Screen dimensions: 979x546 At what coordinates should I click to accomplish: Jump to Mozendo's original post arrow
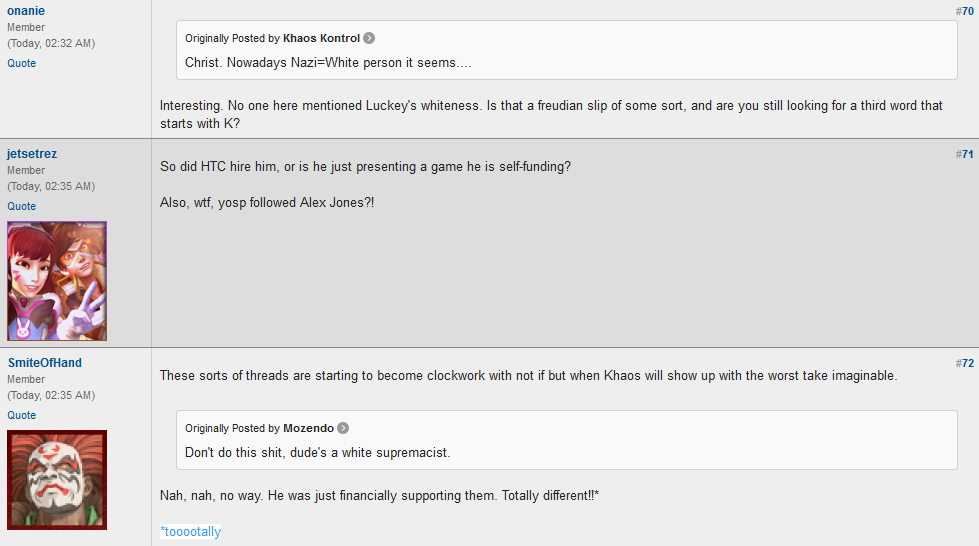(343, 428)
